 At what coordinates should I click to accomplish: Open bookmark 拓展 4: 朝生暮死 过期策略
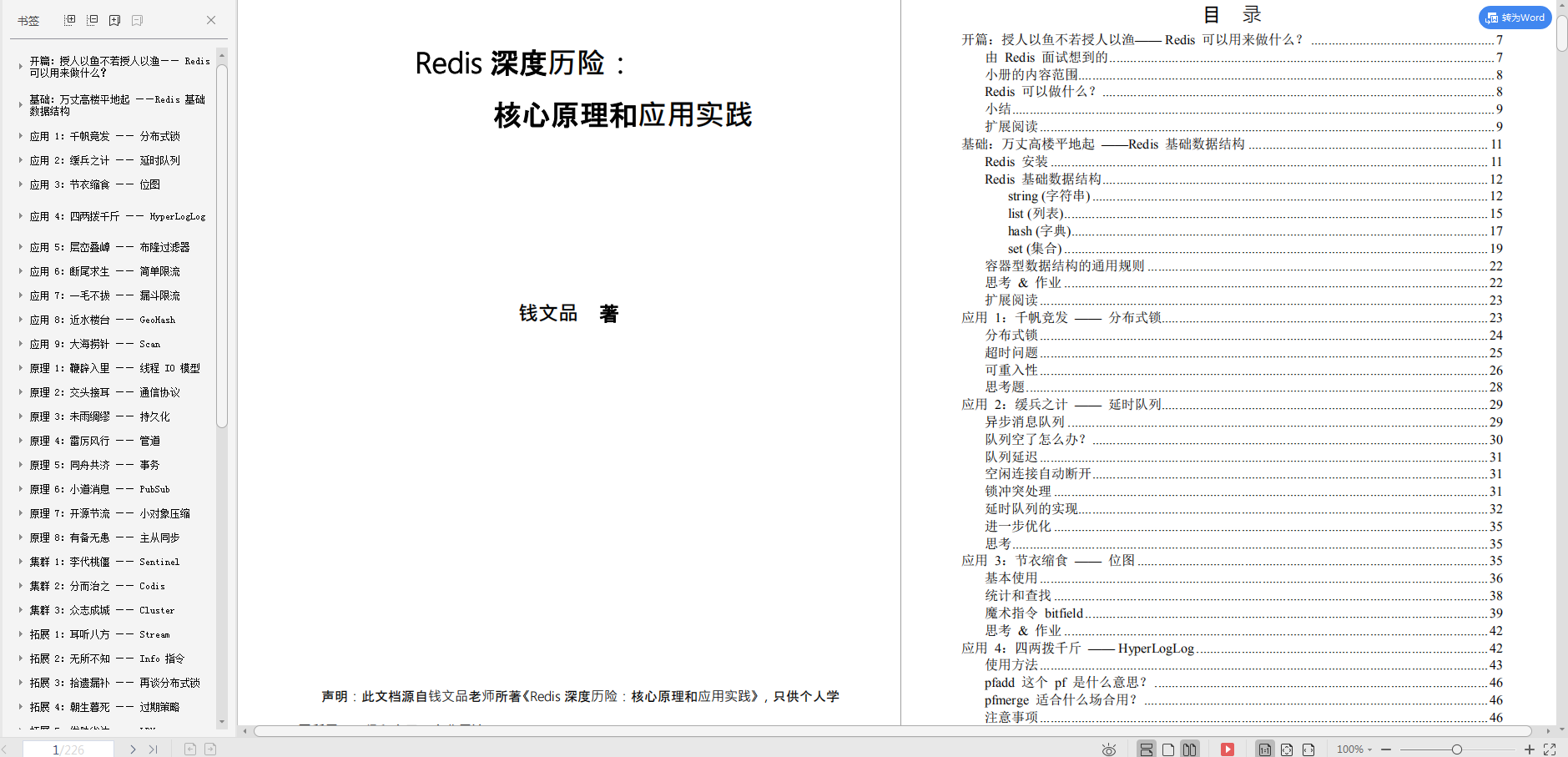(x=104, y=707)
